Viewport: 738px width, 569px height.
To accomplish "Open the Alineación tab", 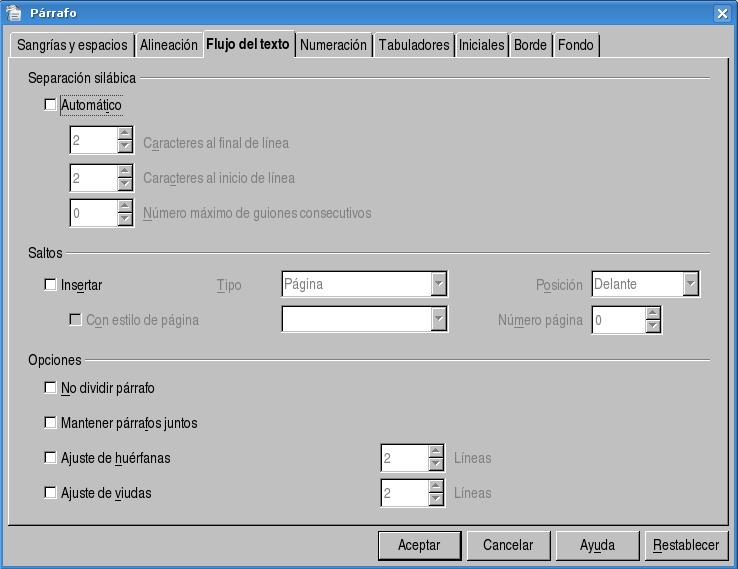I will point(168,45).
